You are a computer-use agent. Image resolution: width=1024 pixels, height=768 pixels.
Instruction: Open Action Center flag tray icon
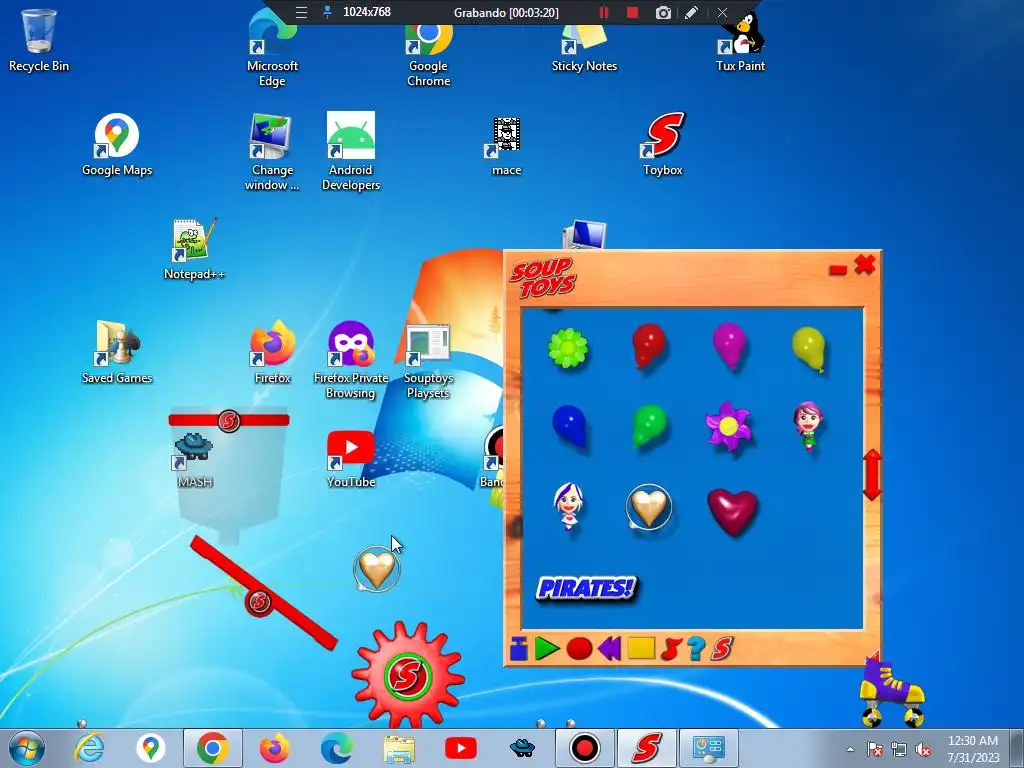coord(874,749)
